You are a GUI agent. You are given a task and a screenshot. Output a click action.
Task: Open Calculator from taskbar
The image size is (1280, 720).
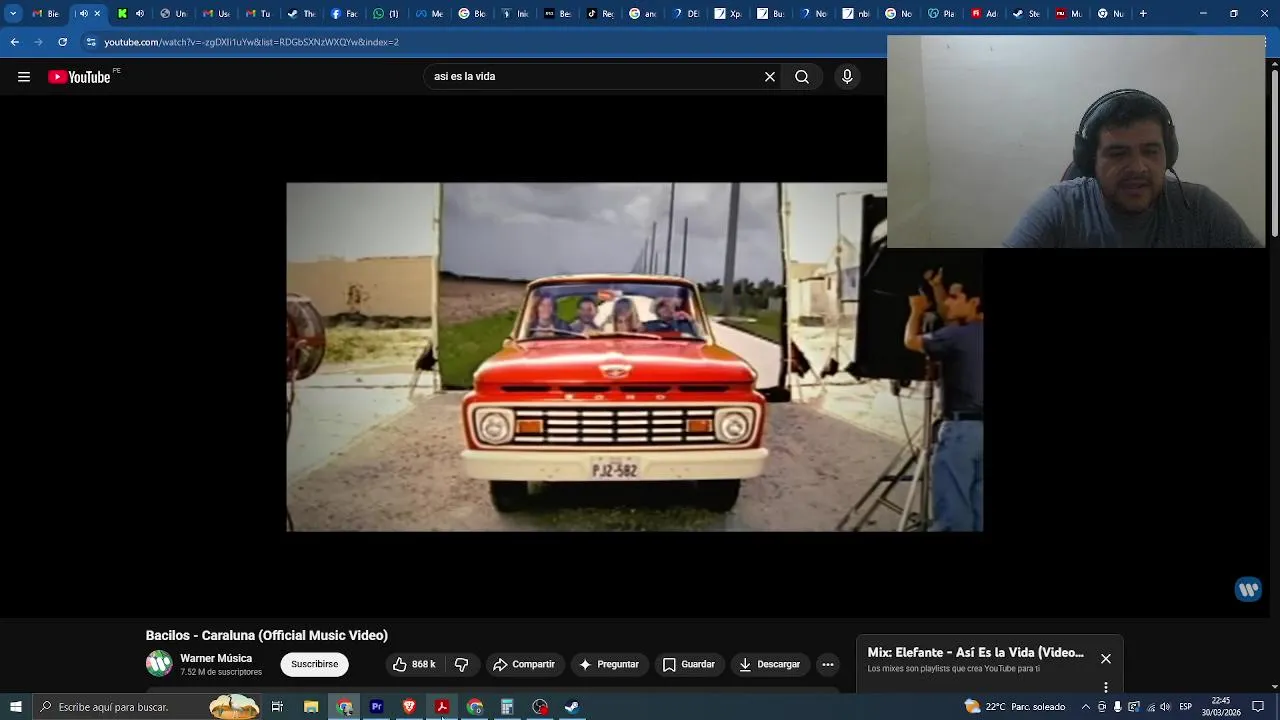coord(507,707)
